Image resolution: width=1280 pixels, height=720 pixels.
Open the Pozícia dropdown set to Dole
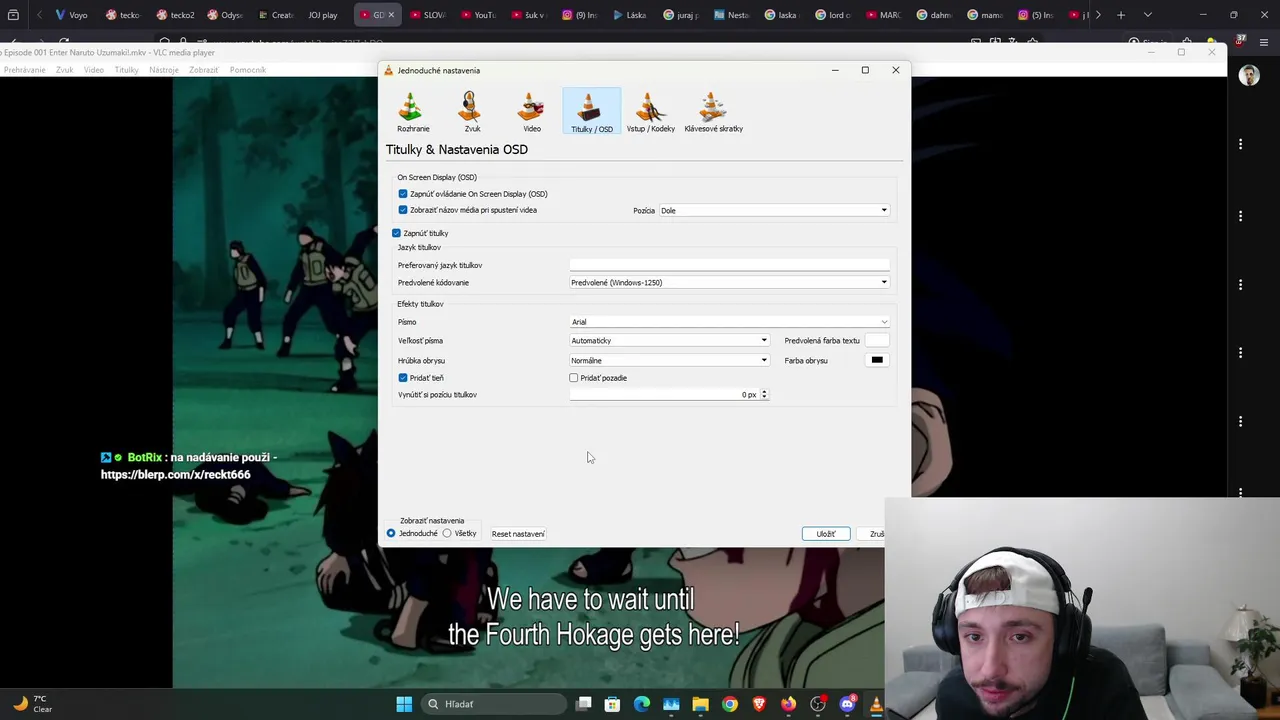pyautogui.click(x=774, y=210)
